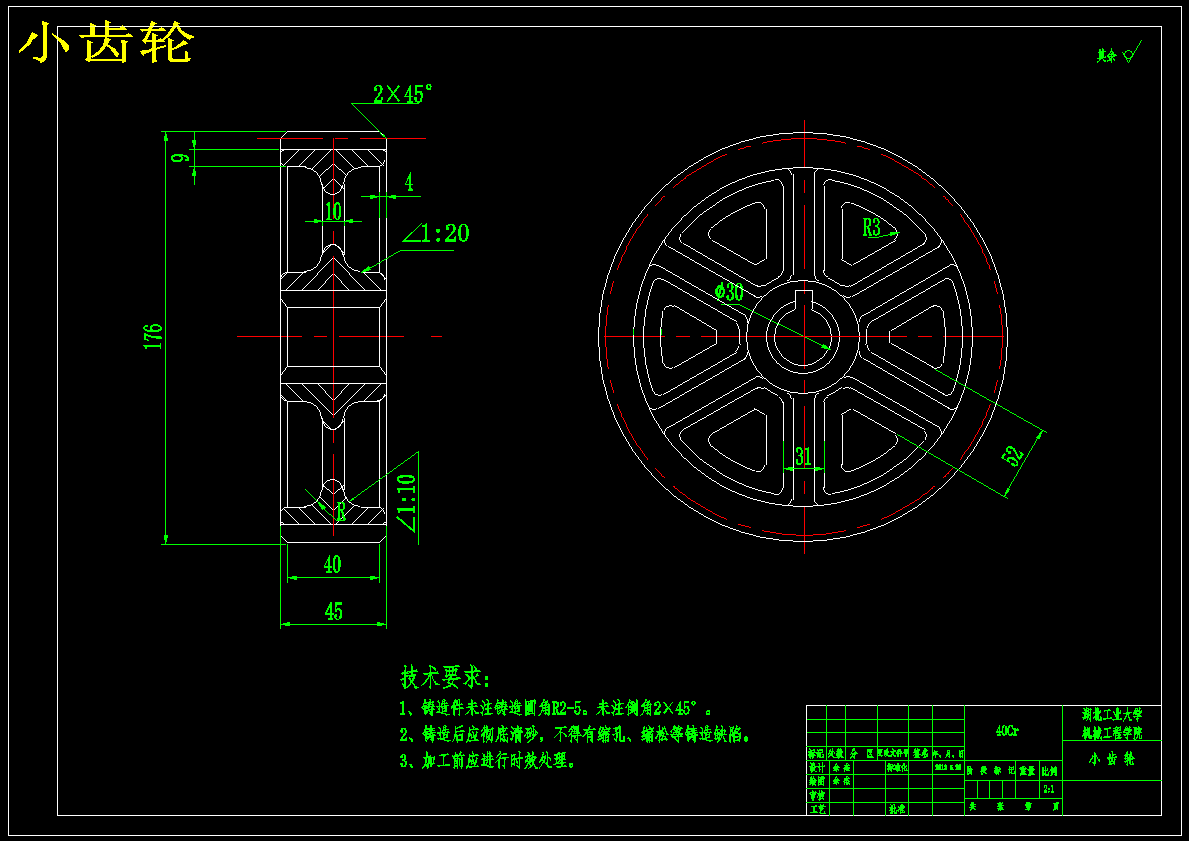The width and height of the screenshot is (1189, 841).
Task: Select the 设计 row label
Action: 817,767
